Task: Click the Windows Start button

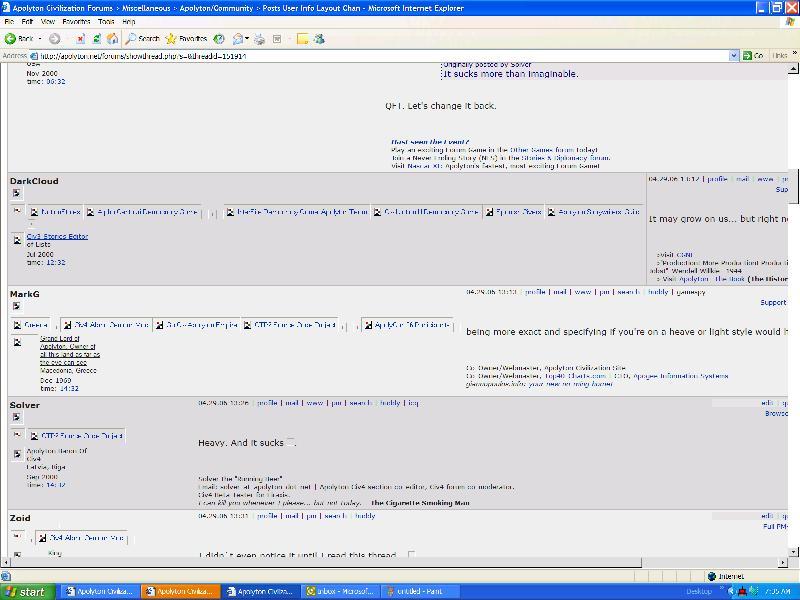Action: (x=26, y=591)
